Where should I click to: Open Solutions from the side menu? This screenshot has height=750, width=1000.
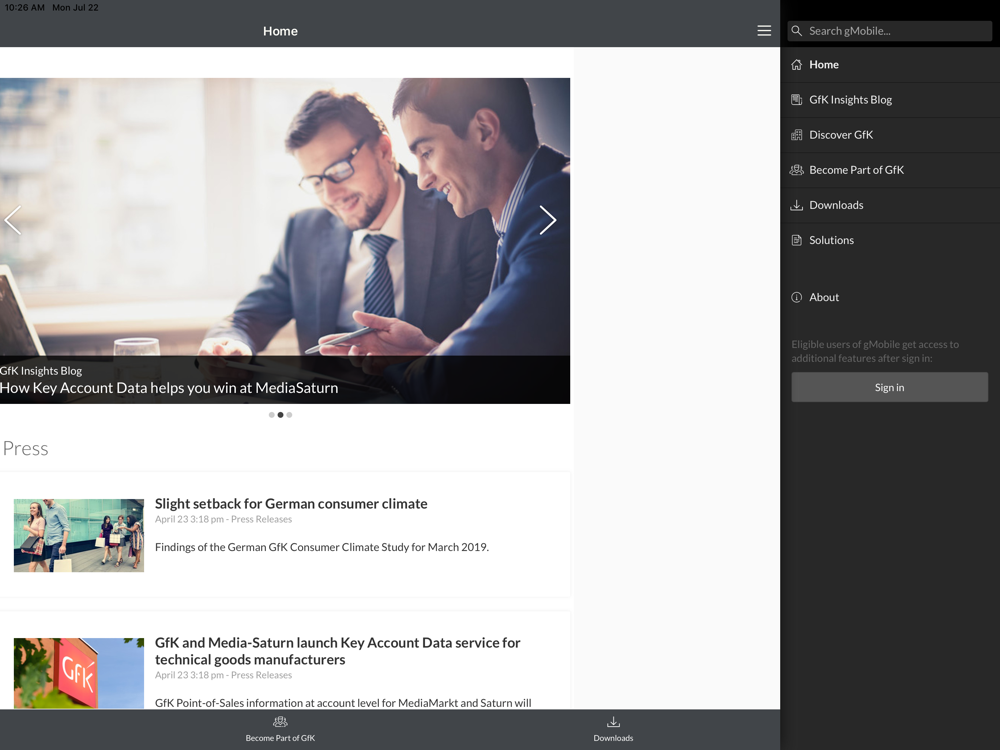[890, 240]
